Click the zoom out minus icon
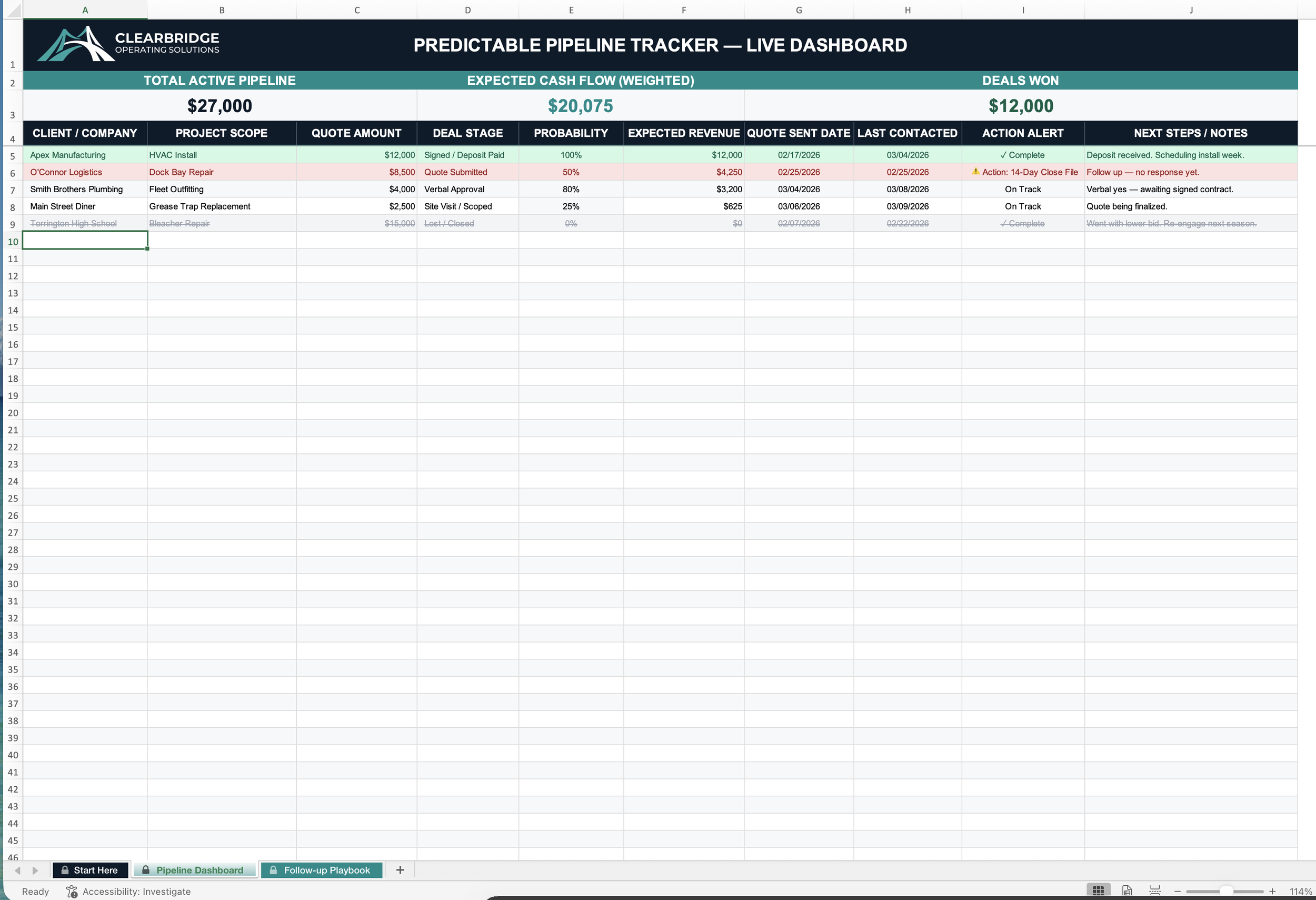This screenshot has height=900, width=1316. click(x=1179, y=891)
